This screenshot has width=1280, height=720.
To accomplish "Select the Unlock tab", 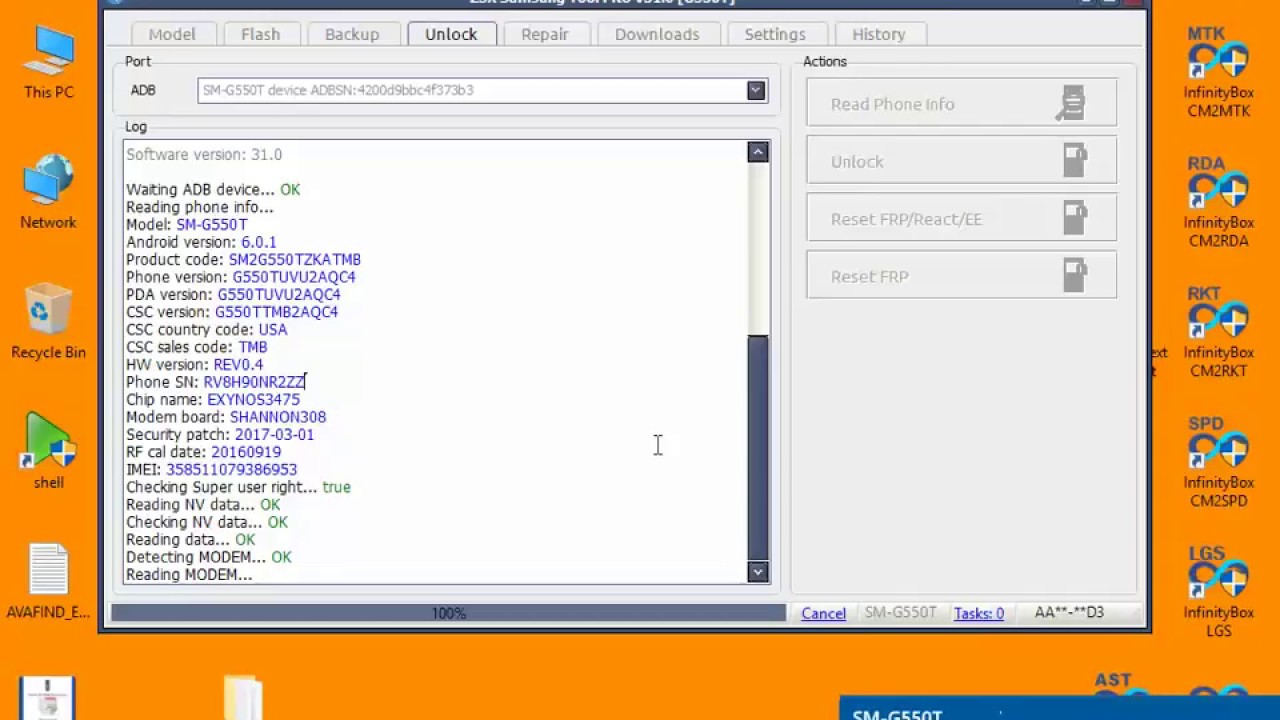I will click(451, 34).
